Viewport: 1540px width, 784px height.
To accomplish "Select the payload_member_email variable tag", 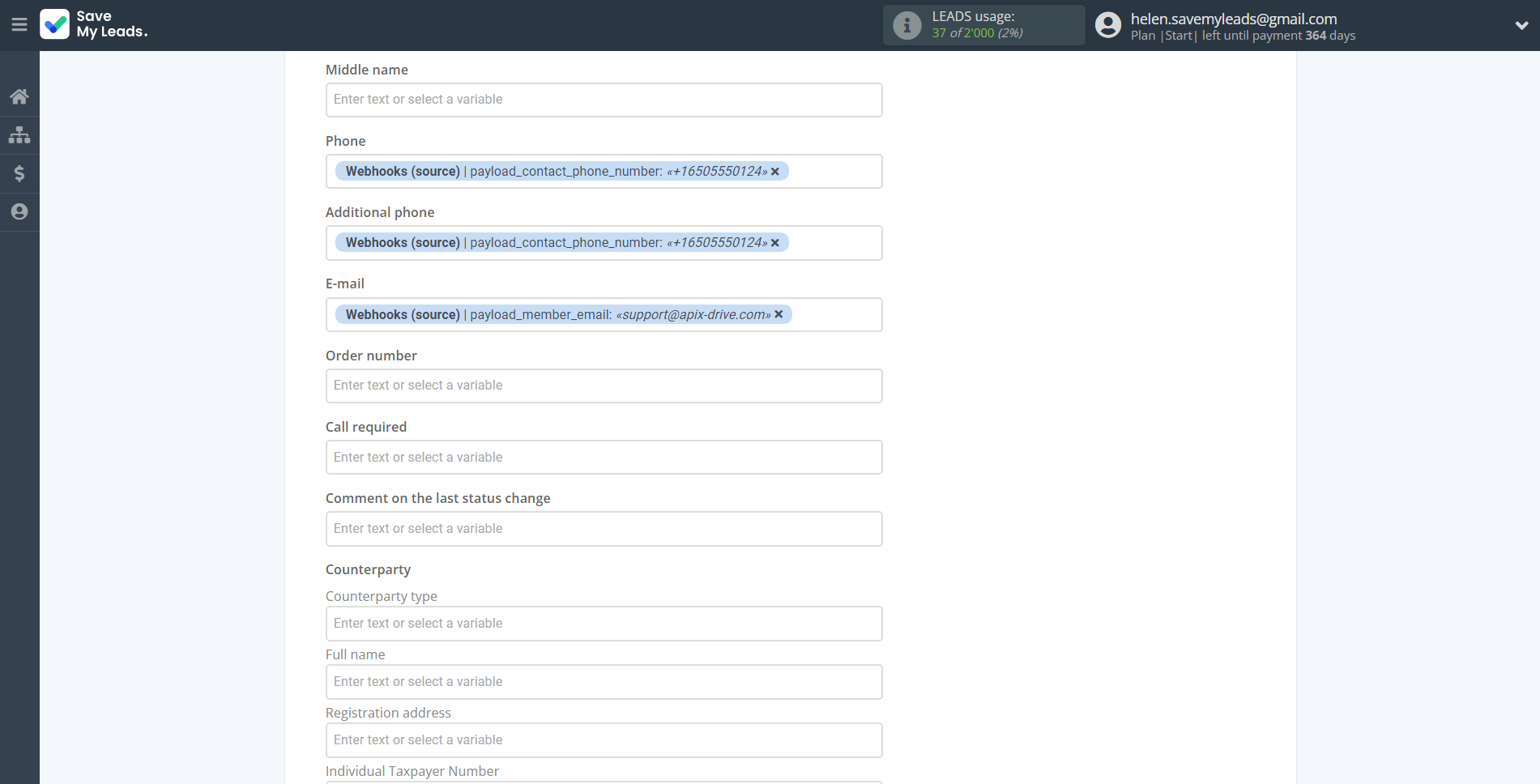I will (564, 314).
